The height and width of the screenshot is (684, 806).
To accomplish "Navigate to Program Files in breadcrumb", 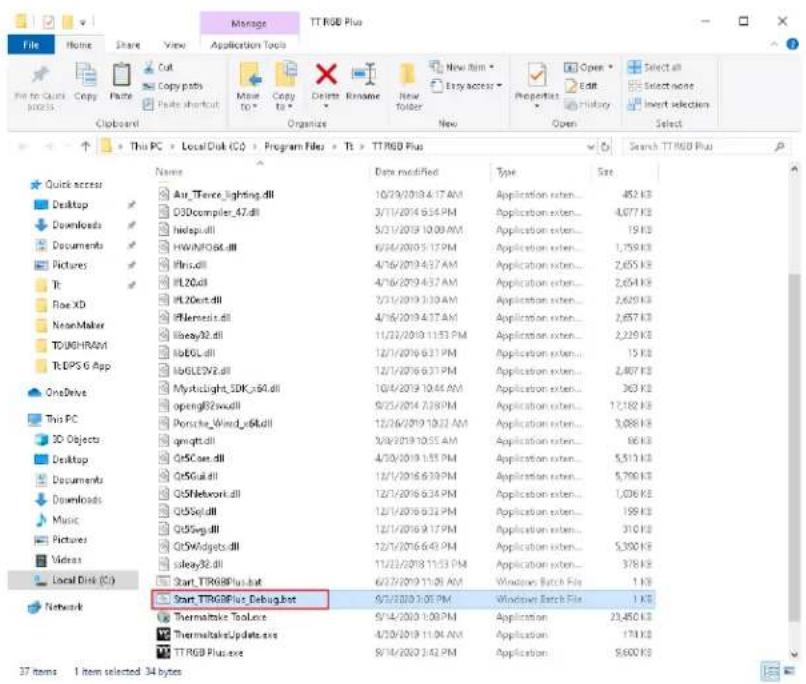I will tap(294, 146).
